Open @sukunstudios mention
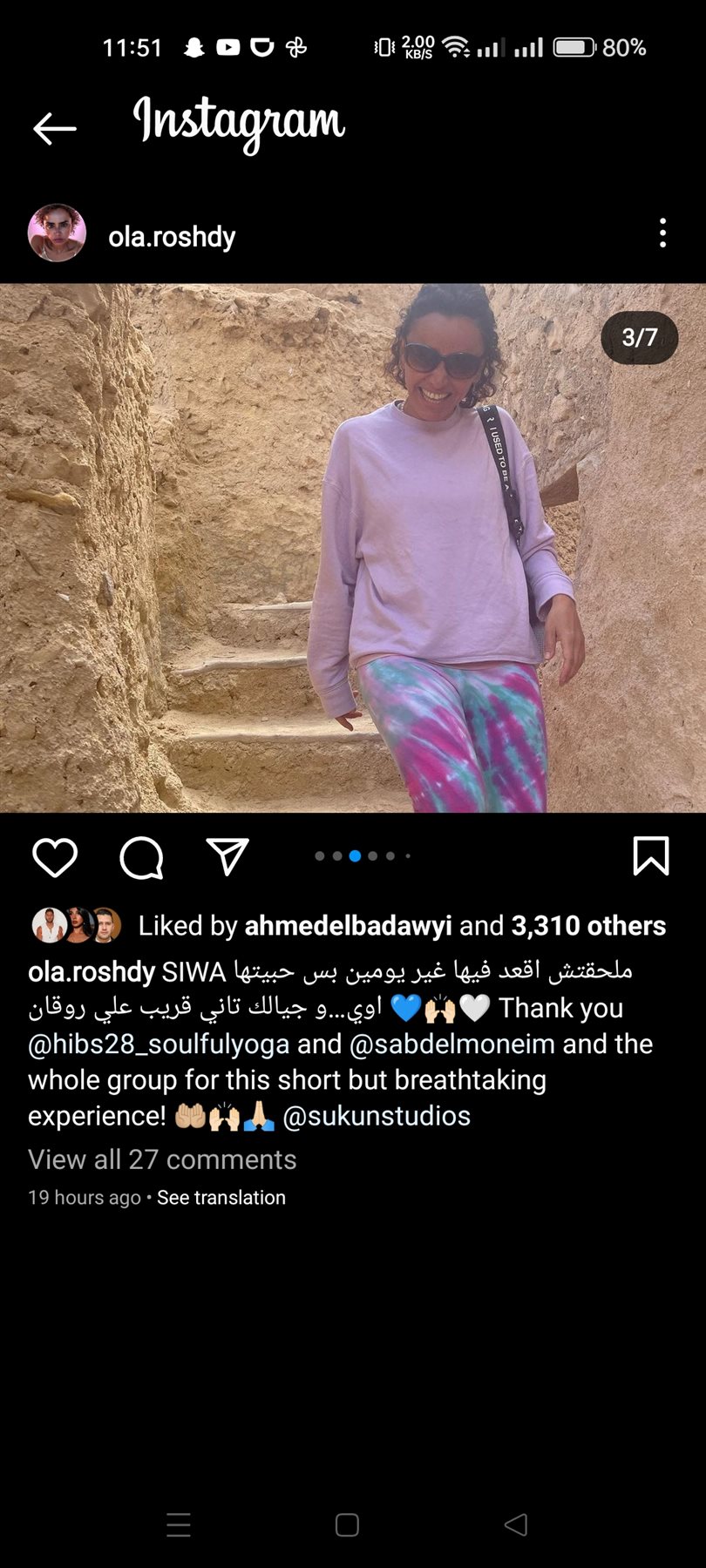706x1568 pixels. [377, 1116]
